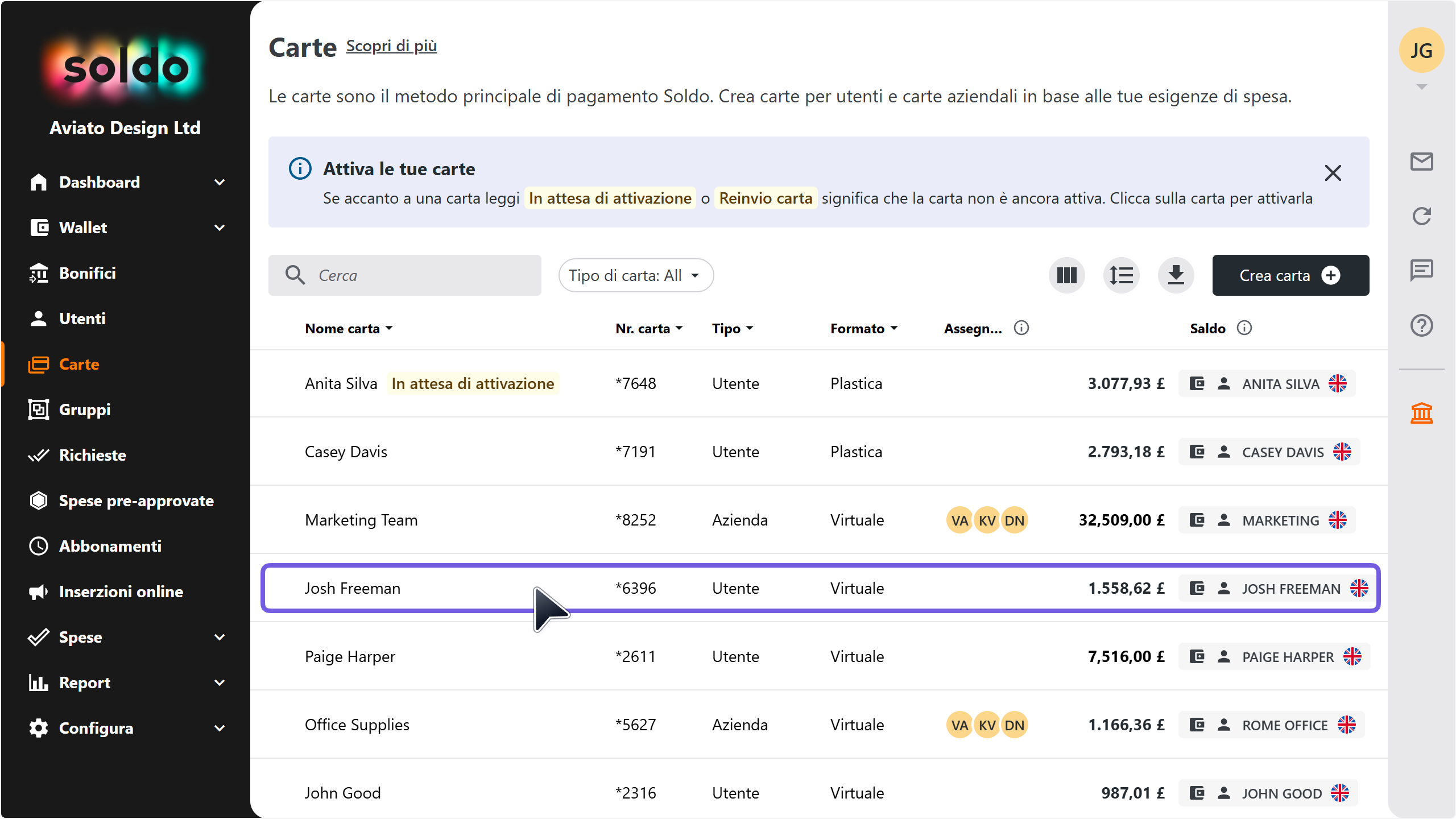This screenshot has height=819, width=1456.
Task: Click the VA avatar in Marketing Team row
Action: [959, 520]
